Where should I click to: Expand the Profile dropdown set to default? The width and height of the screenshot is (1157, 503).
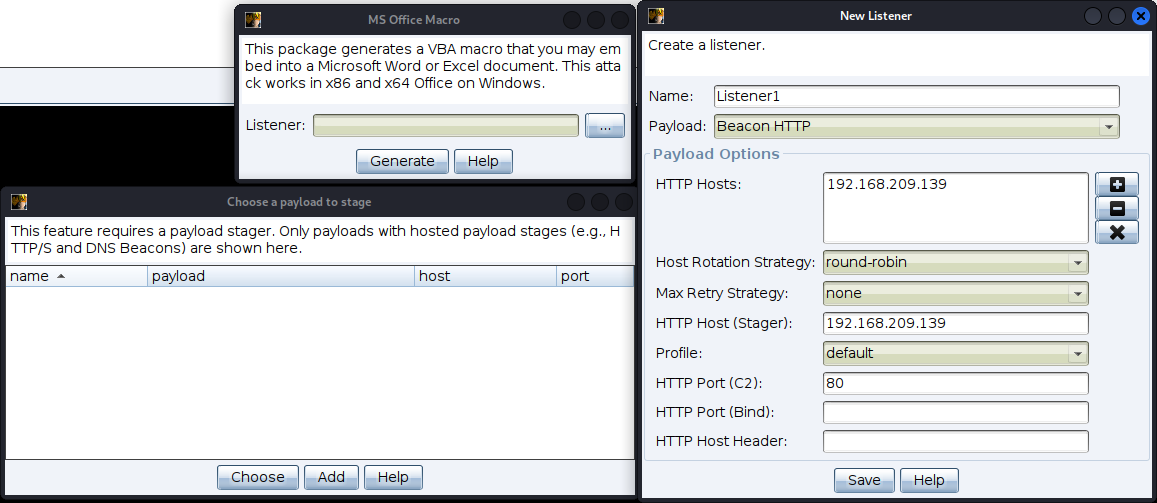pyautogui.click(x=955, y=354)
